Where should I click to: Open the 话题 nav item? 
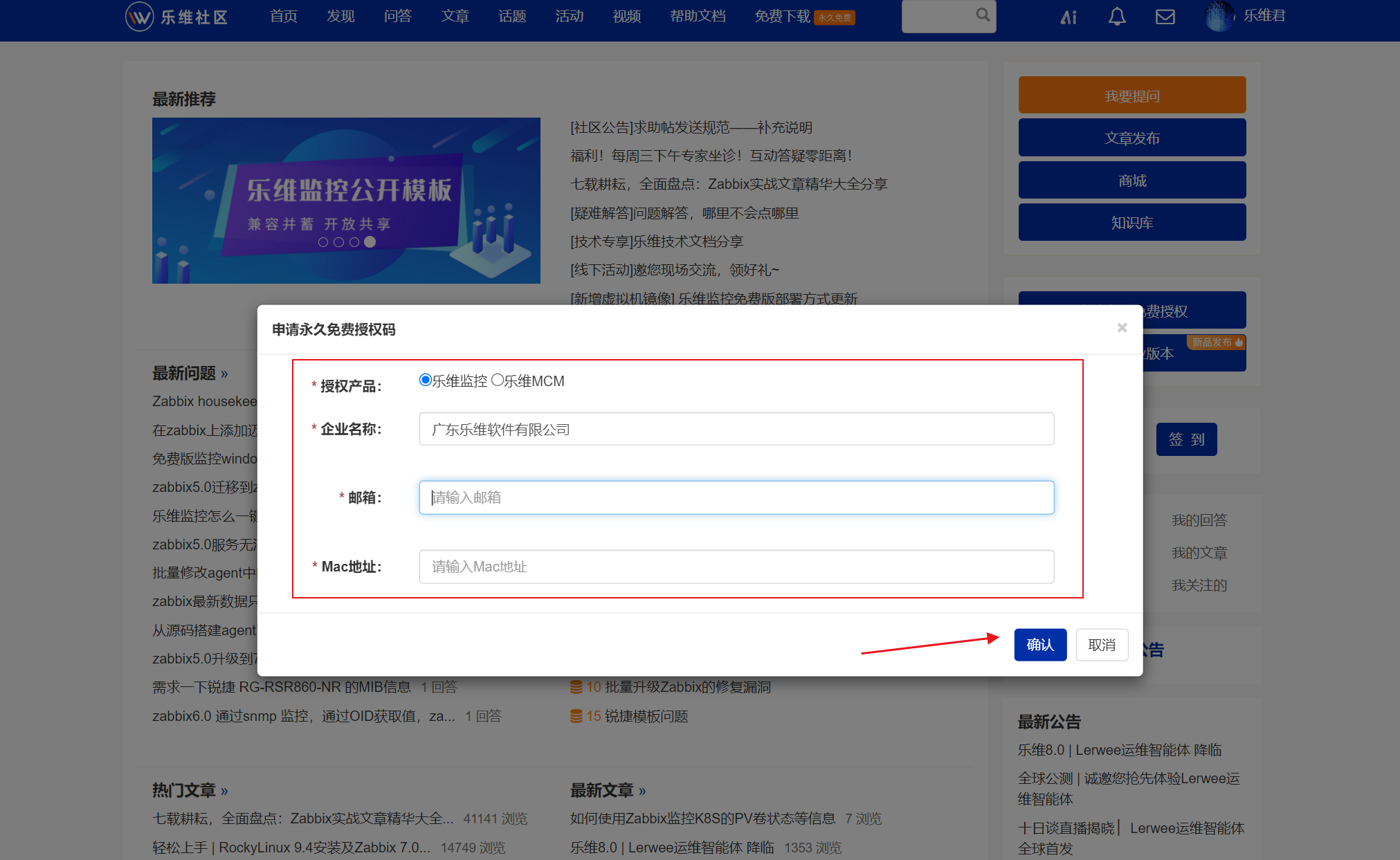pos(513,17)
